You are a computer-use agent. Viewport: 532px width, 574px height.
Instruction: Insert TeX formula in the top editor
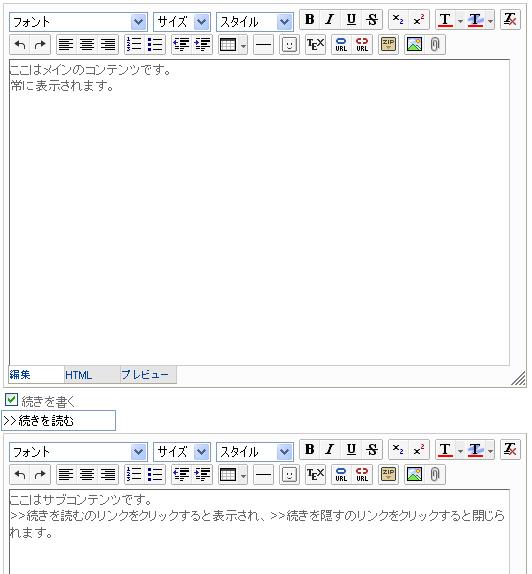pyautogui.click(x=315, y=45)
